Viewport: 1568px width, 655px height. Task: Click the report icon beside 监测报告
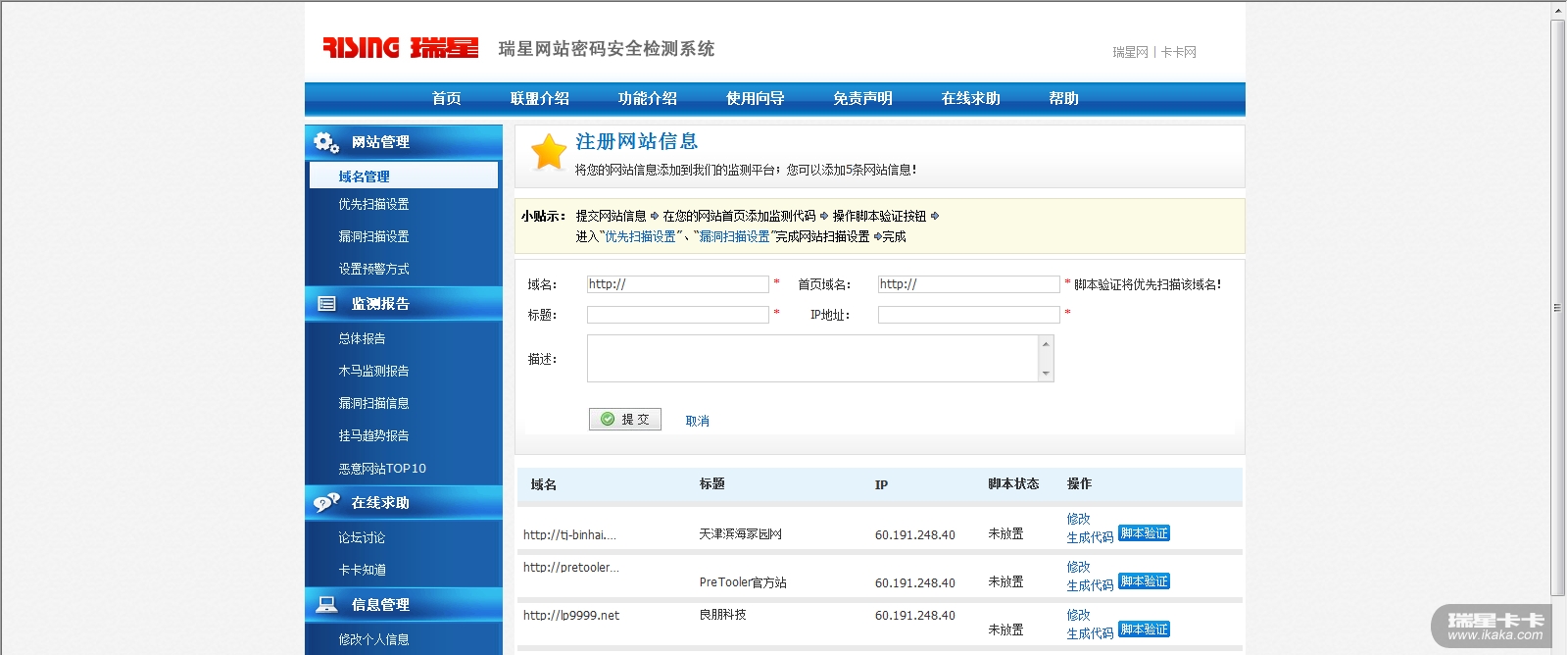[326, 304]
